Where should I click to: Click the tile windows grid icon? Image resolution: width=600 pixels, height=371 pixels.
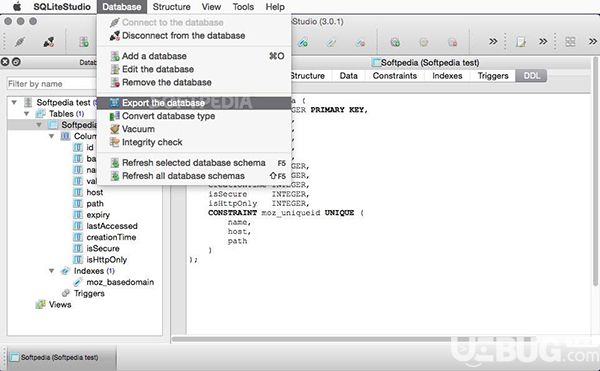[x=570, y=41]
